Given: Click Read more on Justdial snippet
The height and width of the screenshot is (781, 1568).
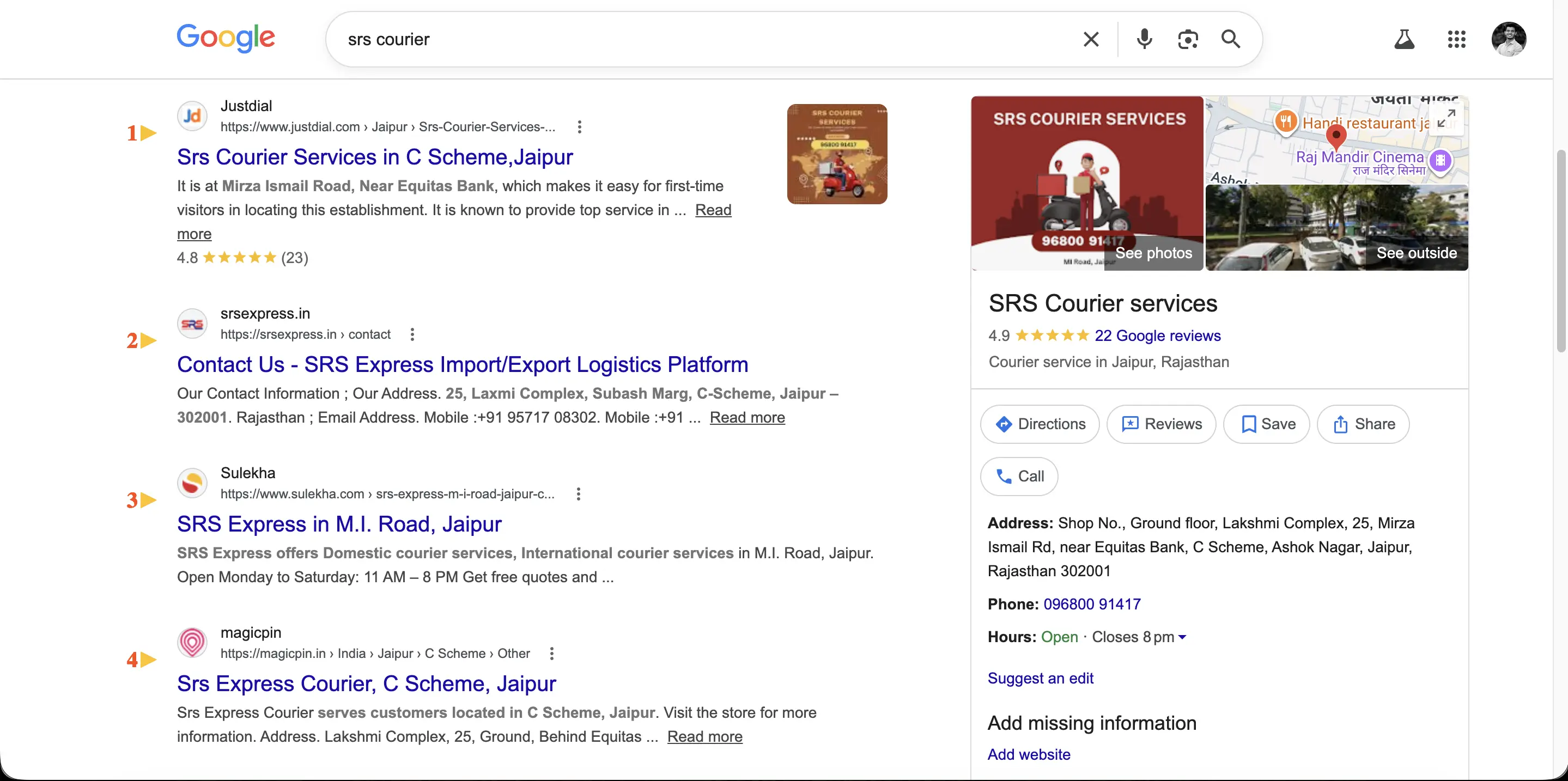Looking at the screenshot, I should click(x=713, y=210).
